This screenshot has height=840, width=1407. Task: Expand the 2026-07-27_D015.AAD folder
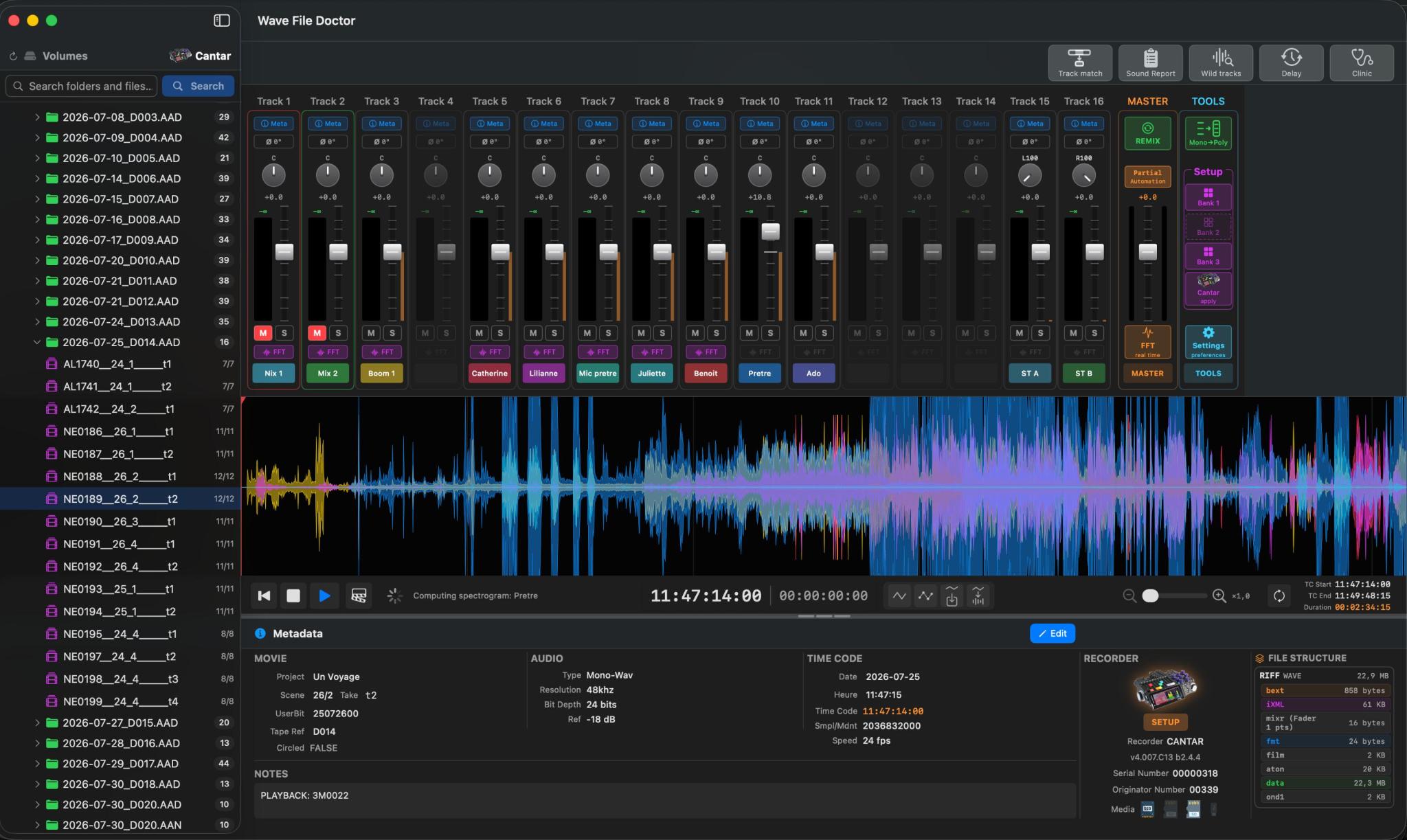37,723
